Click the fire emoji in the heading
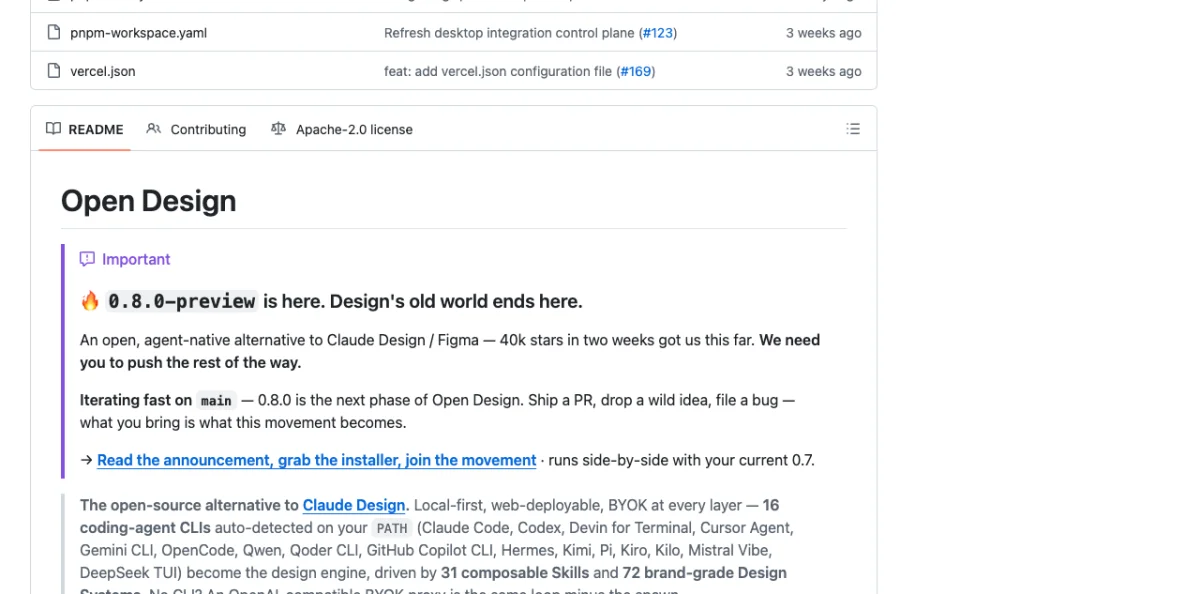Viewport: 1200px width, 594px height. (90, 301)
